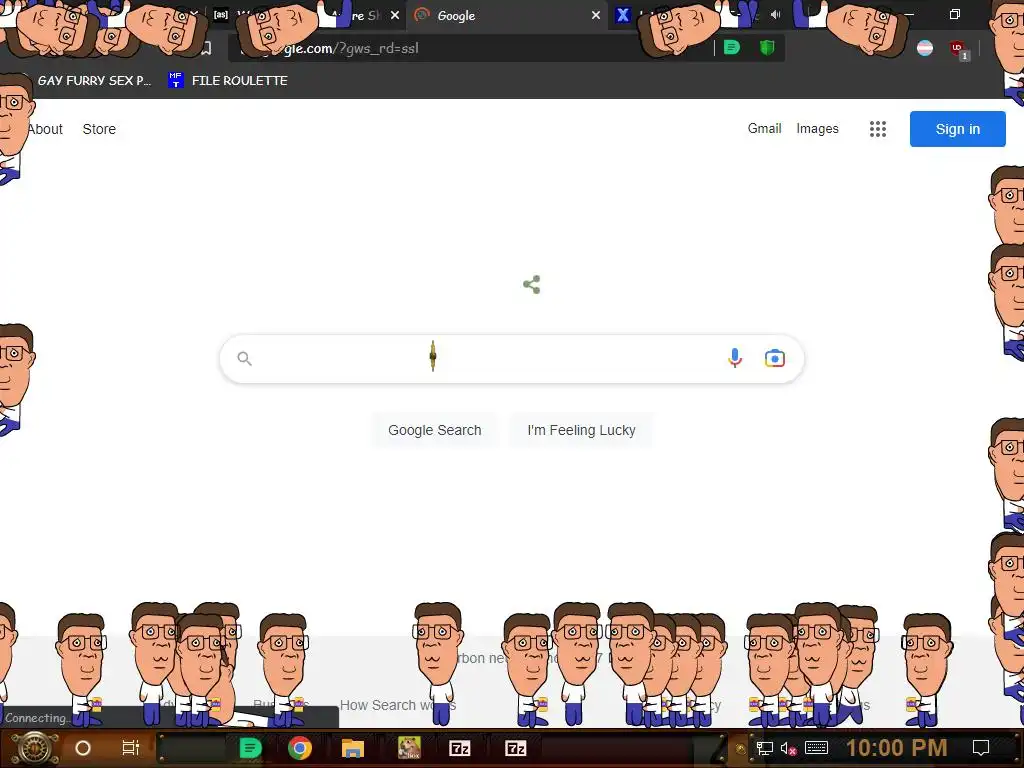Image resolution: width=1024 pixels, height=768 pixels.
Task: Click the Sign in button
Action: [x=957, y=129]
